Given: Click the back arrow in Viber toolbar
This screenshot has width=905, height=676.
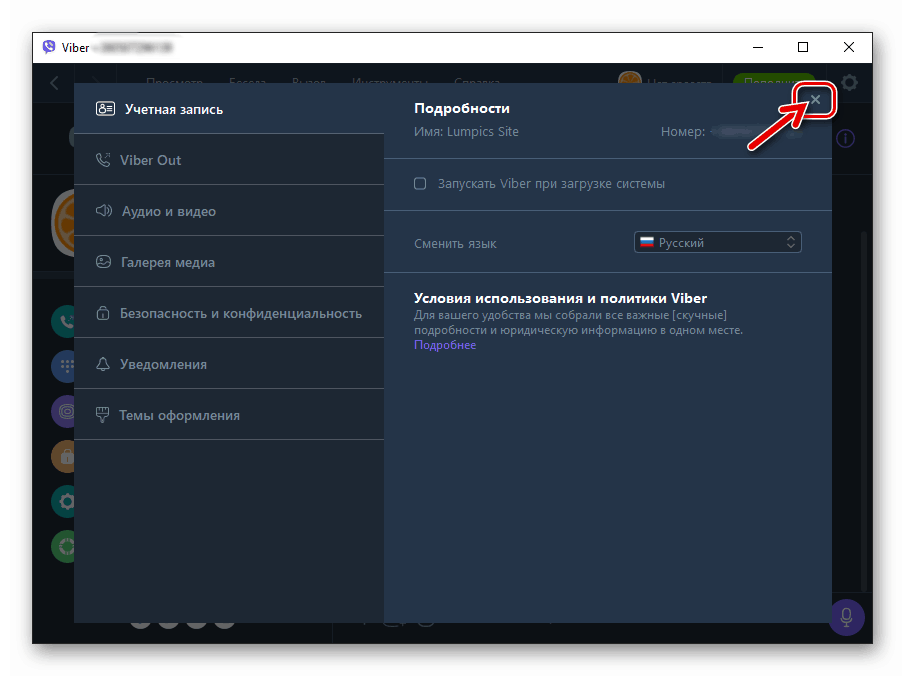Looking at the screenshot, I should pyautogui.click(x=54, y=83).
